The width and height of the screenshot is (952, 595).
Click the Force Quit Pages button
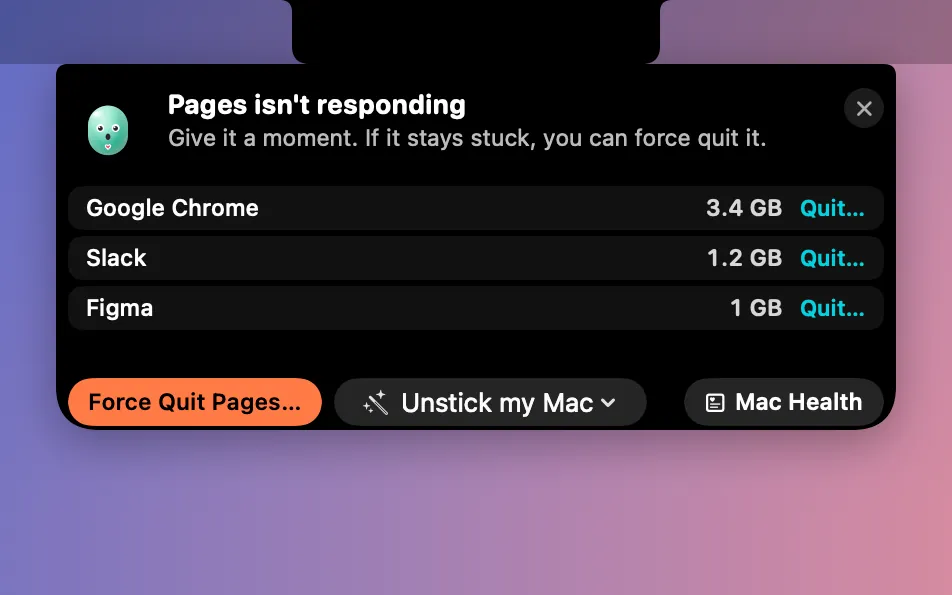[x=195, y=402]
